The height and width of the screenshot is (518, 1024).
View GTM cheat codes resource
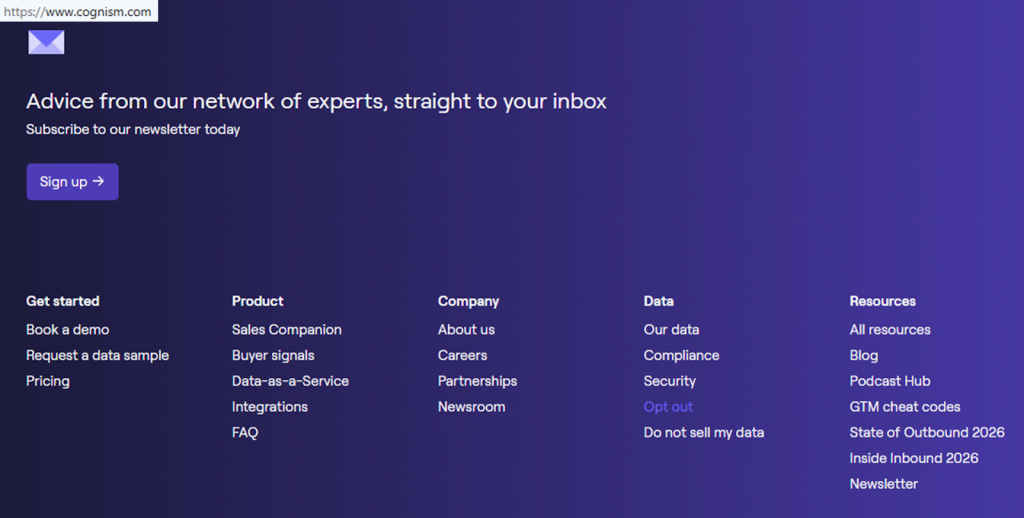click(x=905, y=407)
